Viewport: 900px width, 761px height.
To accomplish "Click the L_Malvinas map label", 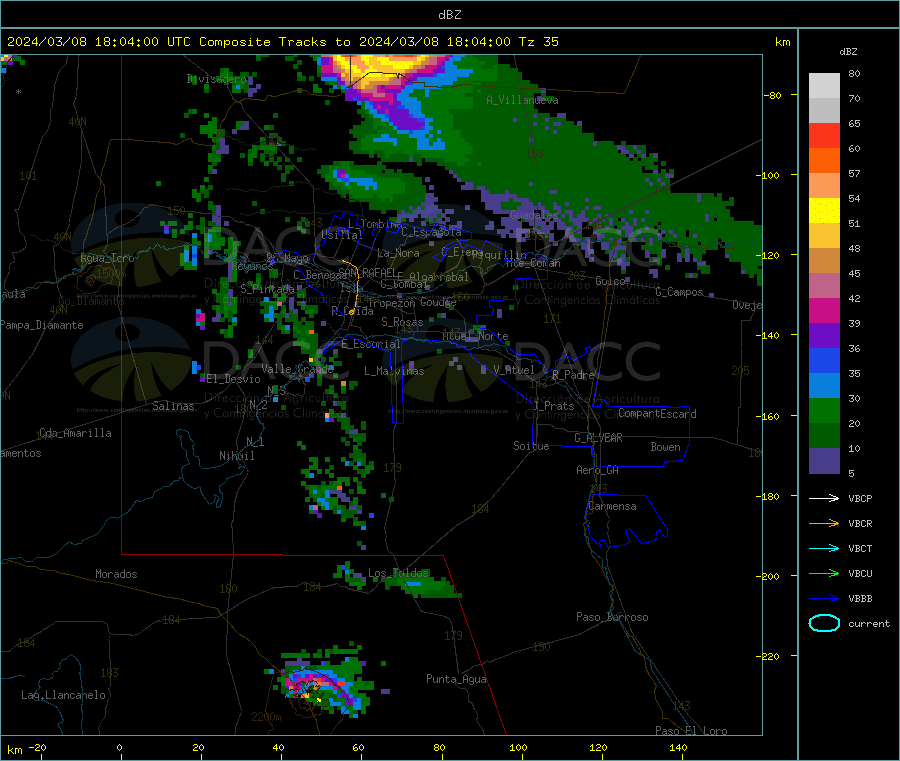I will click(394, 371).
